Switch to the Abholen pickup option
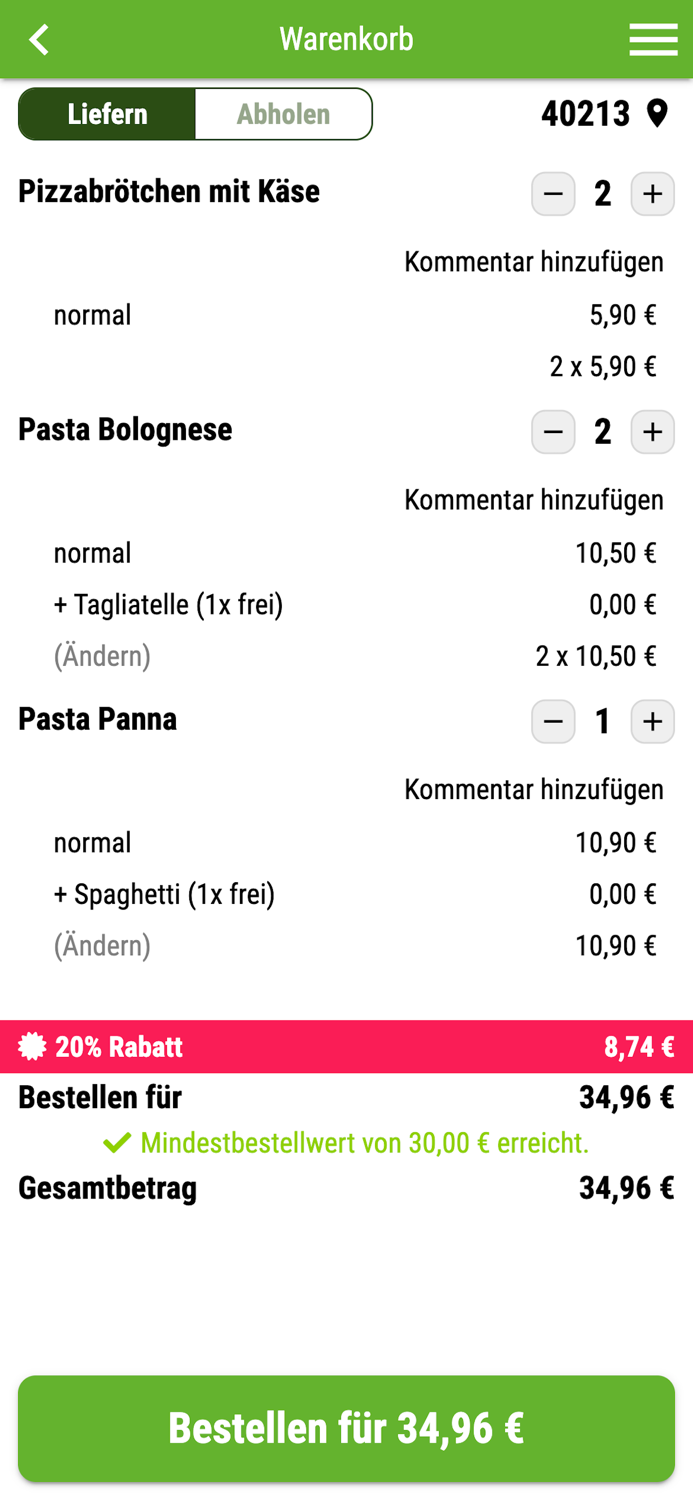Screen dimensions: 693x1500 tap(283, 113)
